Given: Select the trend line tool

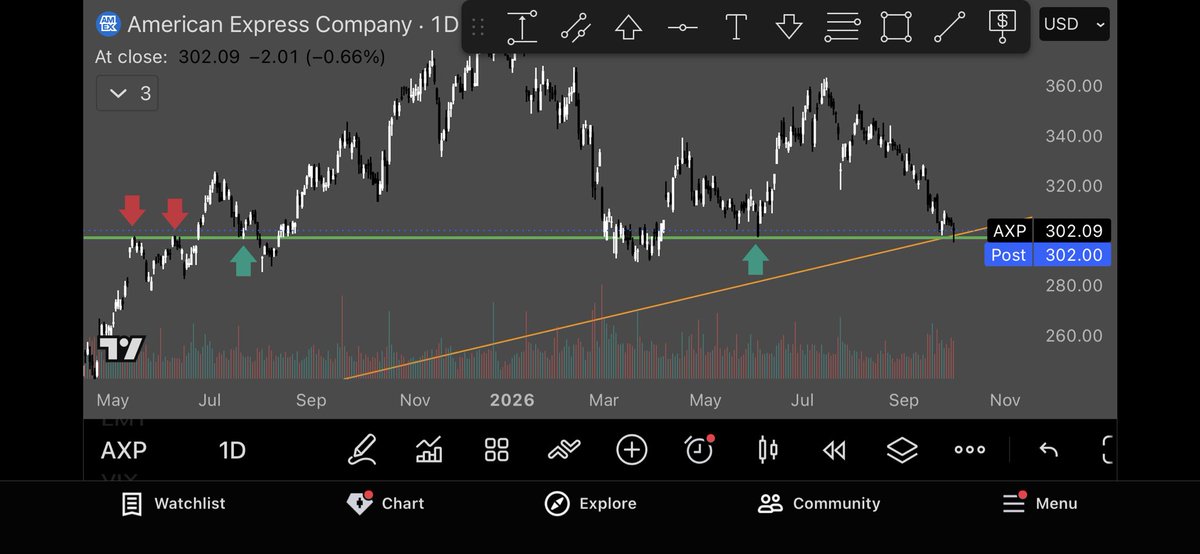Looking at the screenshot, I should 950,27.
